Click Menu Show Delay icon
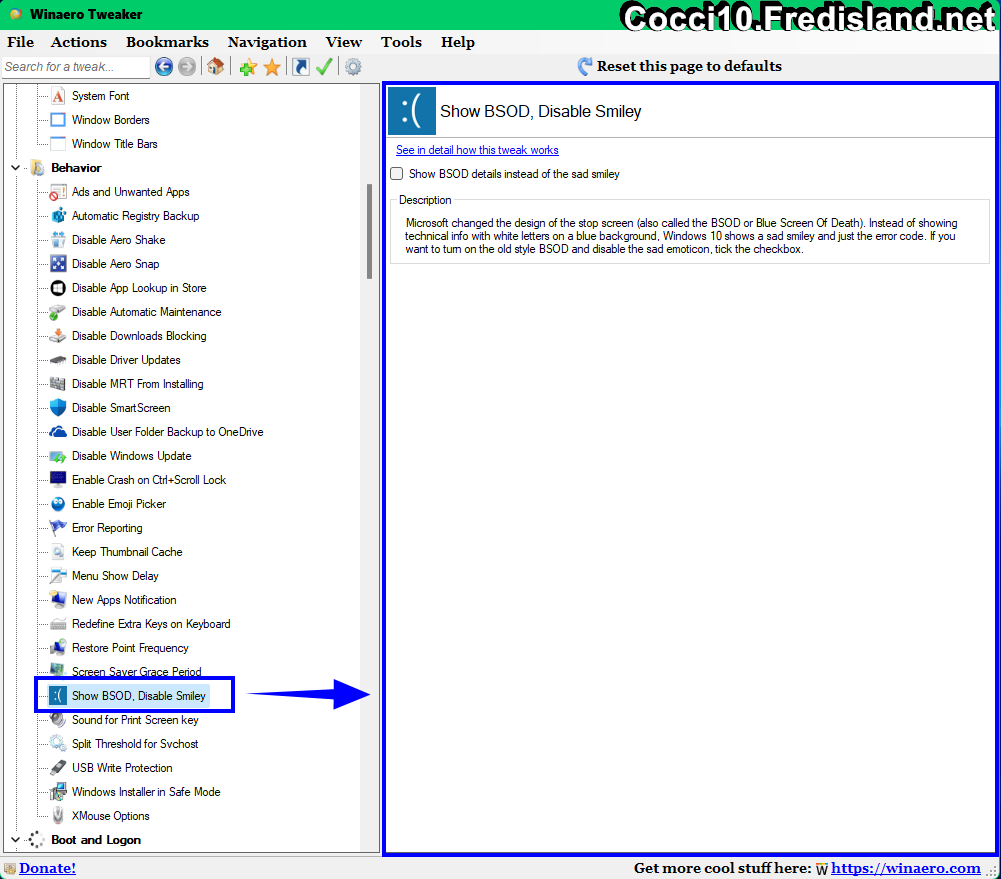Image resolution: width=1001 pixels, height=879 pixels. (58, 576)
